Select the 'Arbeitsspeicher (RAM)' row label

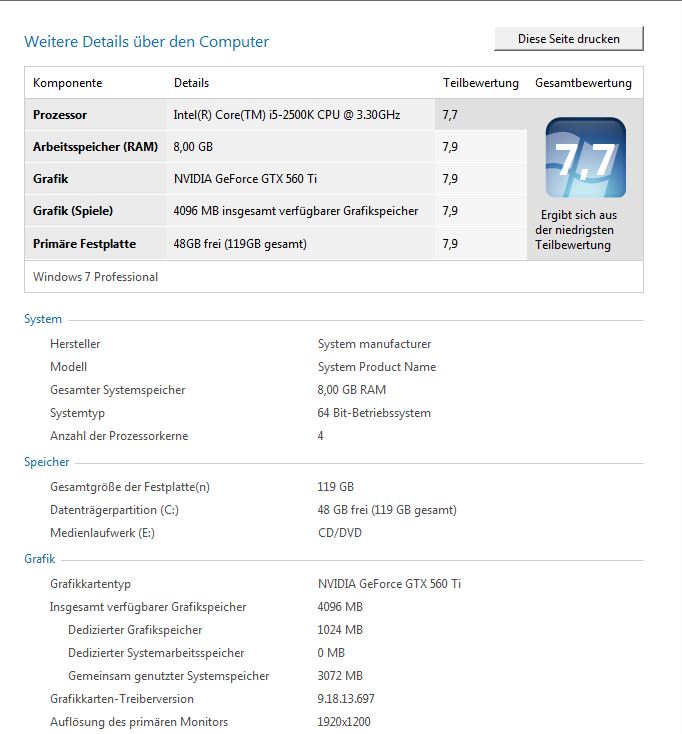click(x=95, y=147)
